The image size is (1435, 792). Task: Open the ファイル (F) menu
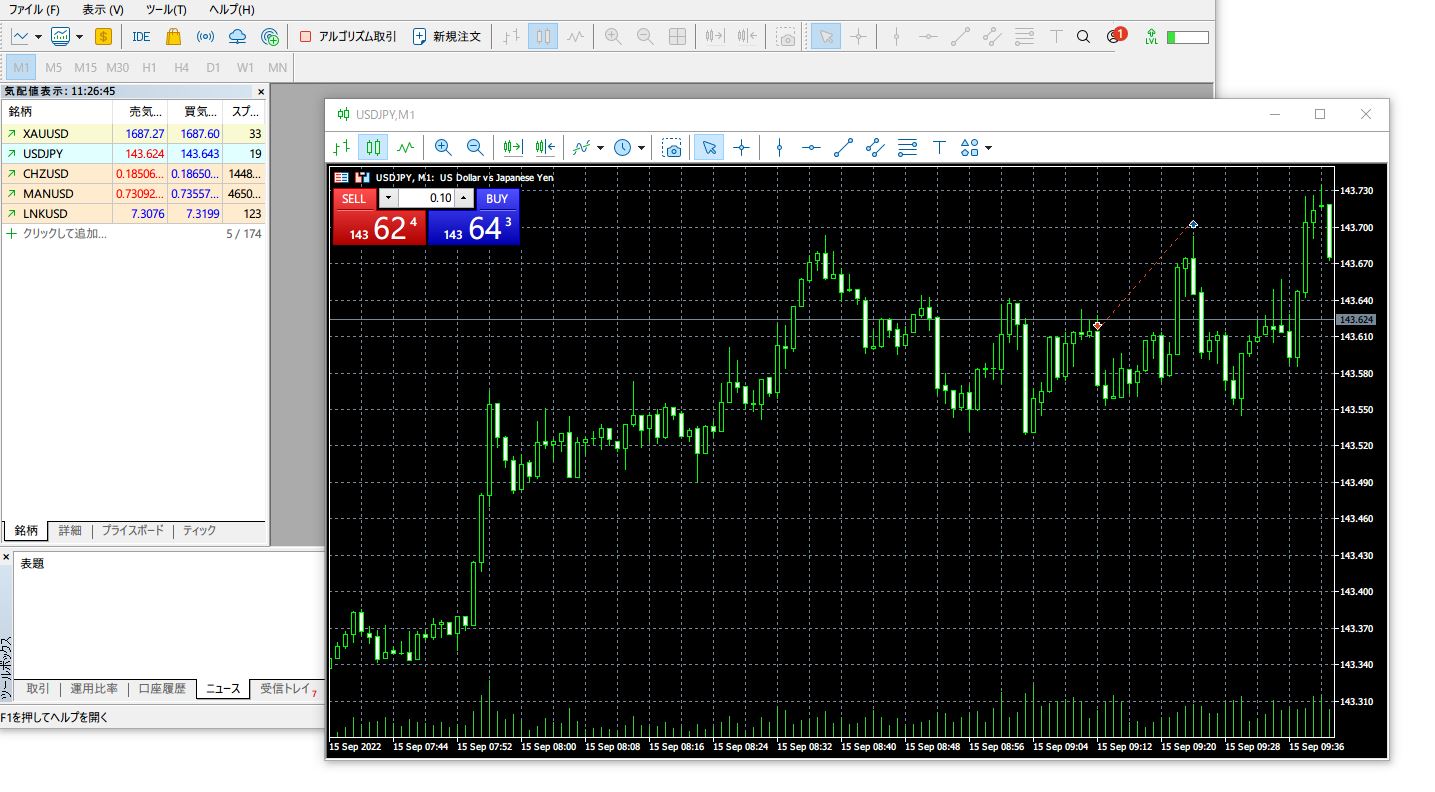coord(33,9)
